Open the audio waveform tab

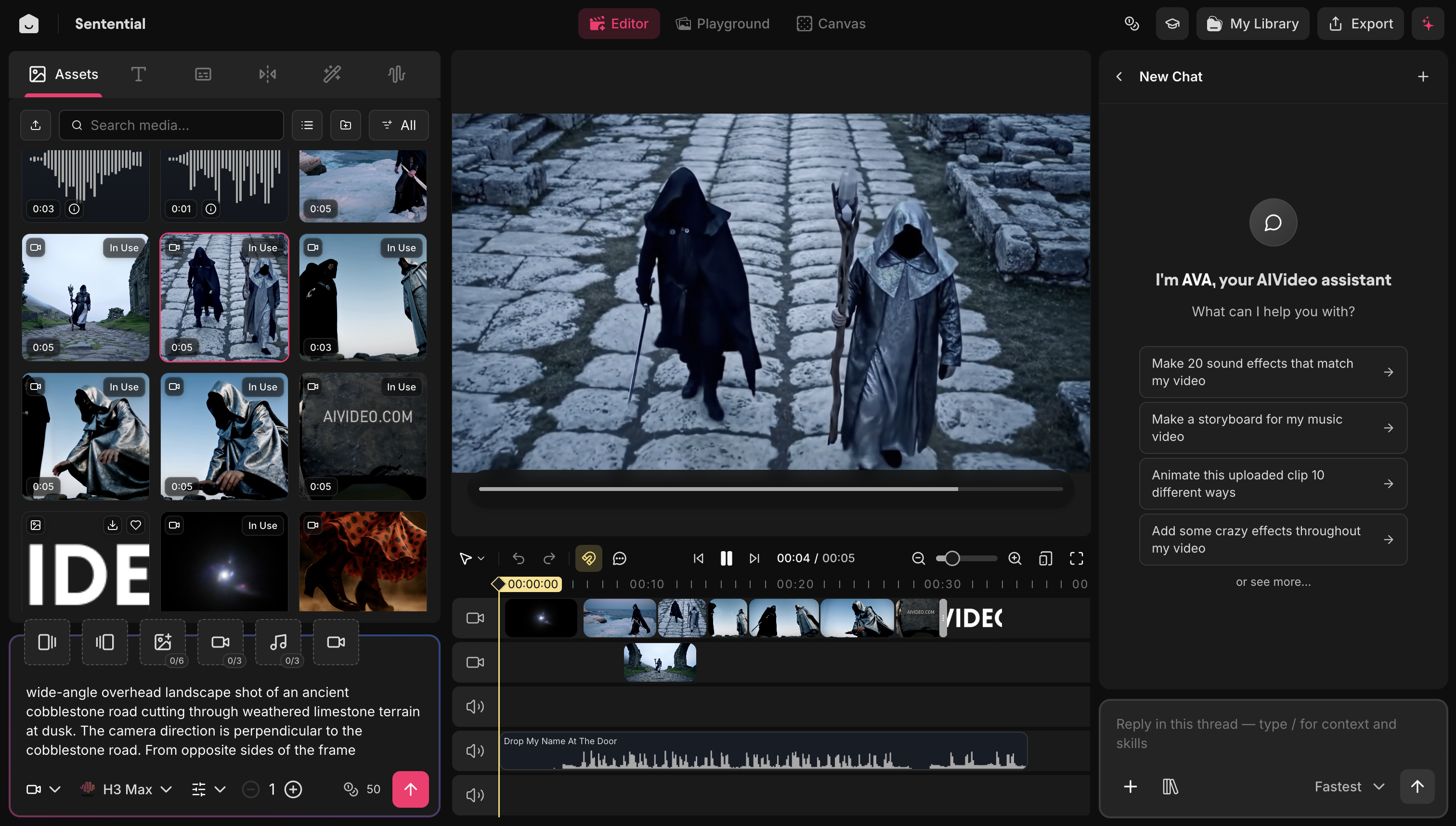[397, 74]
